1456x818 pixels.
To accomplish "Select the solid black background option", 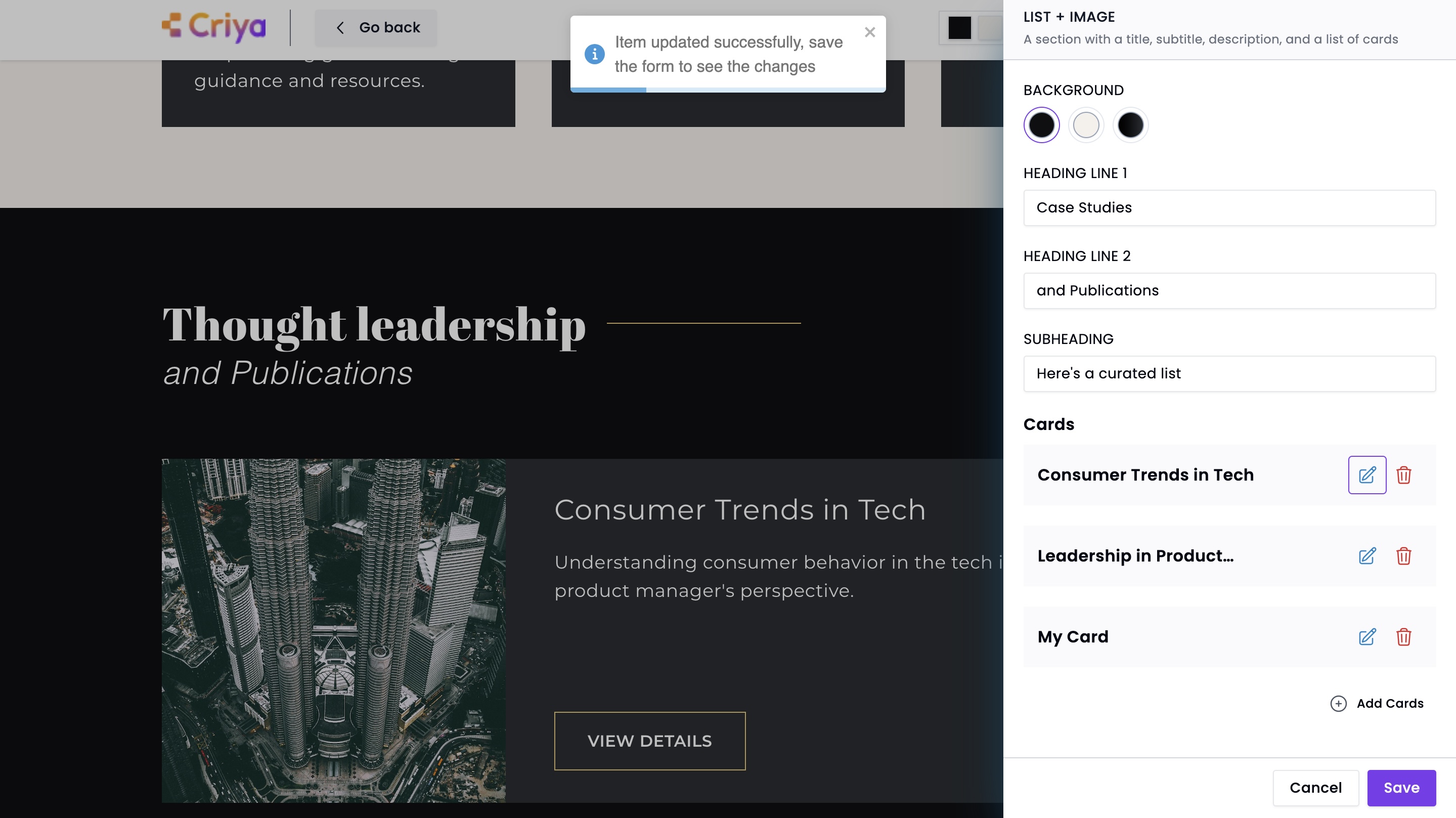I will 1041,125.
